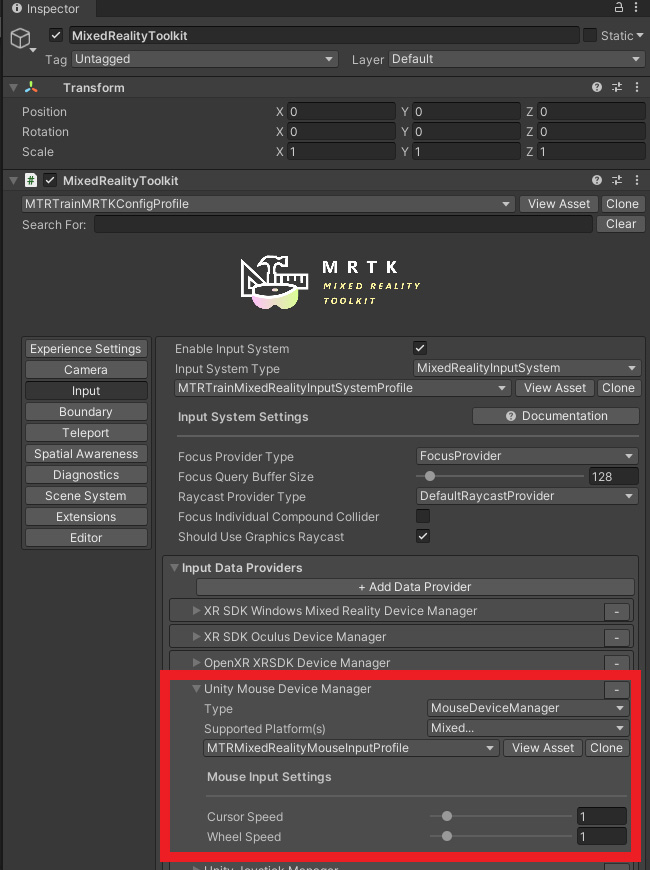
Task: Click the Position X input field
Action: tap(341, 112)
